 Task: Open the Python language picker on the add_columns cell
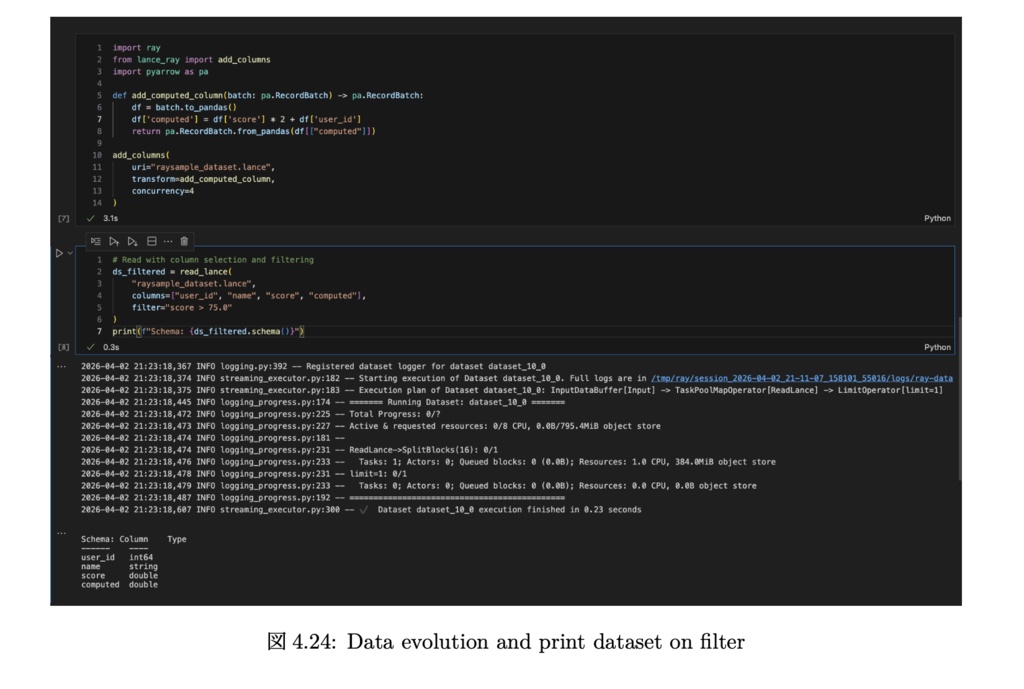[x=938, y=218]
